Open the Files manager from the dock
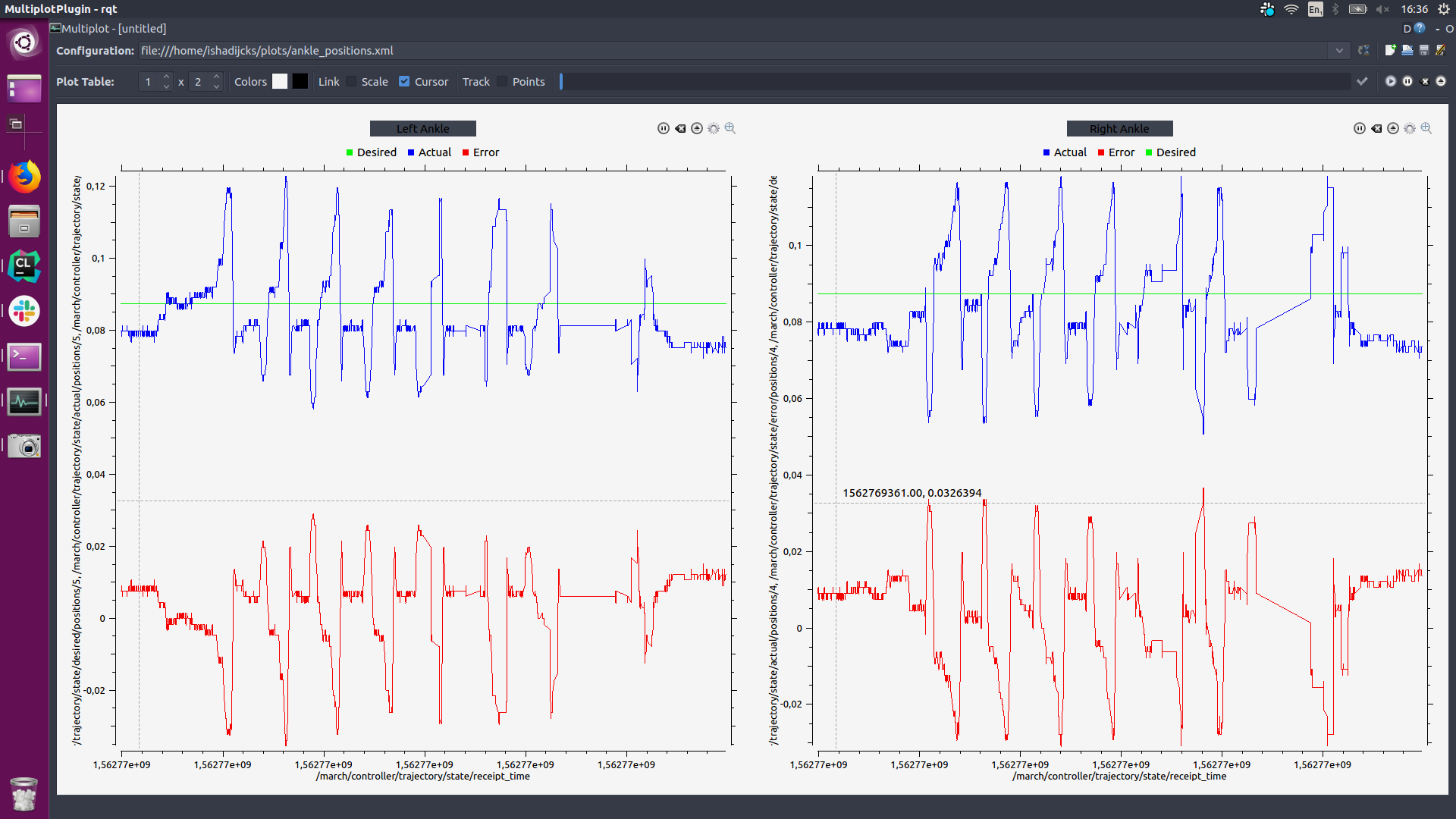Screen dimensions: 1456x819 coord(24,221)
